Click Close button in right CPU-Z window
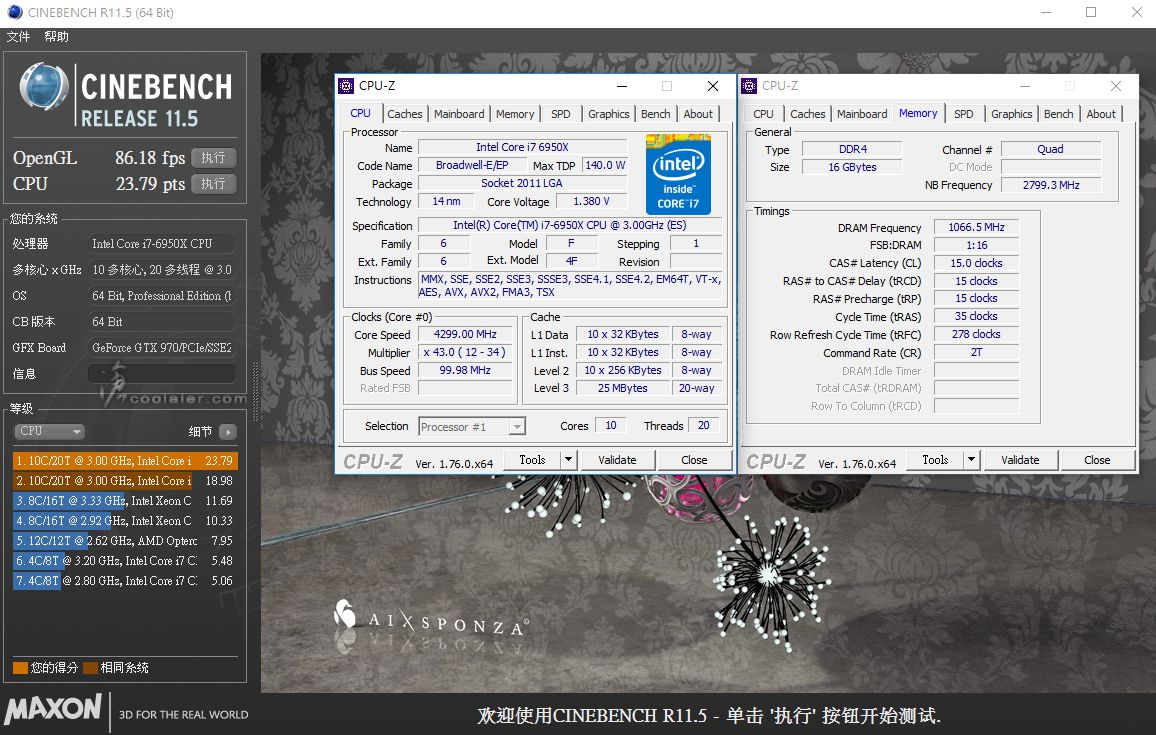This screenshot has height=735, width=1156. (1097, 460)
